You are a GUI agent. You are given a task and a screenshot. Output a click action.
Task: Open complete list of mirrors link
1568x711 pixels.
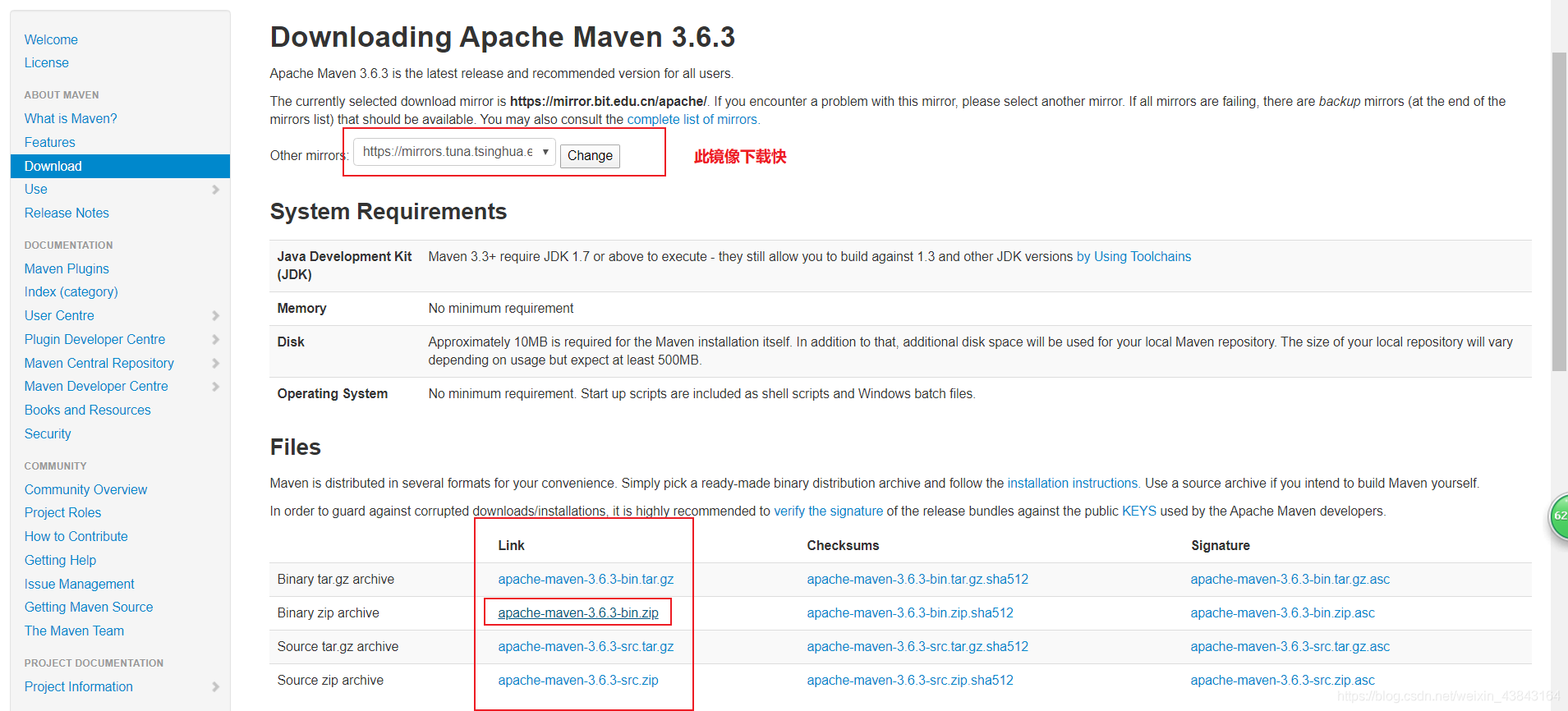pos(692,119)
